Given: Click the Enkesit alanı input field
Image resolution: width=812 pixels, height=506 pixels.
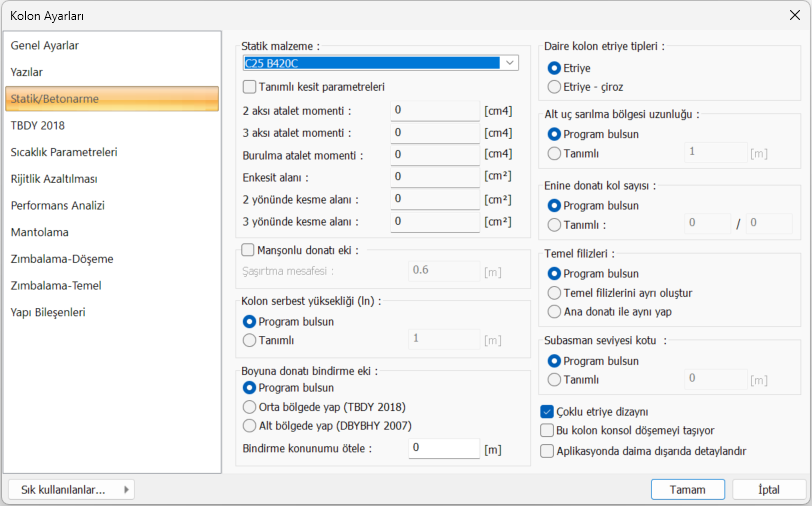Looking at the screenshot, I should (x=436, y=177).
